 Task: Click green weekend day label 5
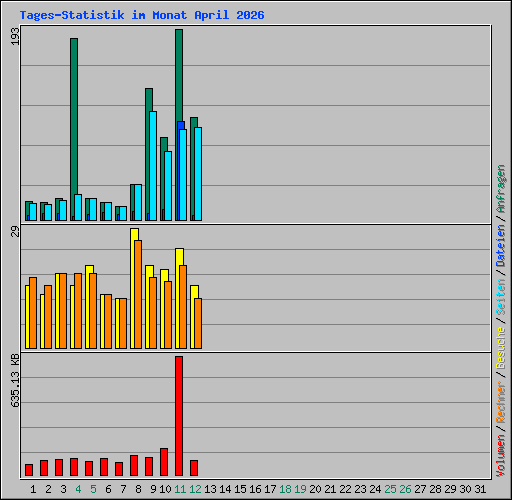point(93,489)
